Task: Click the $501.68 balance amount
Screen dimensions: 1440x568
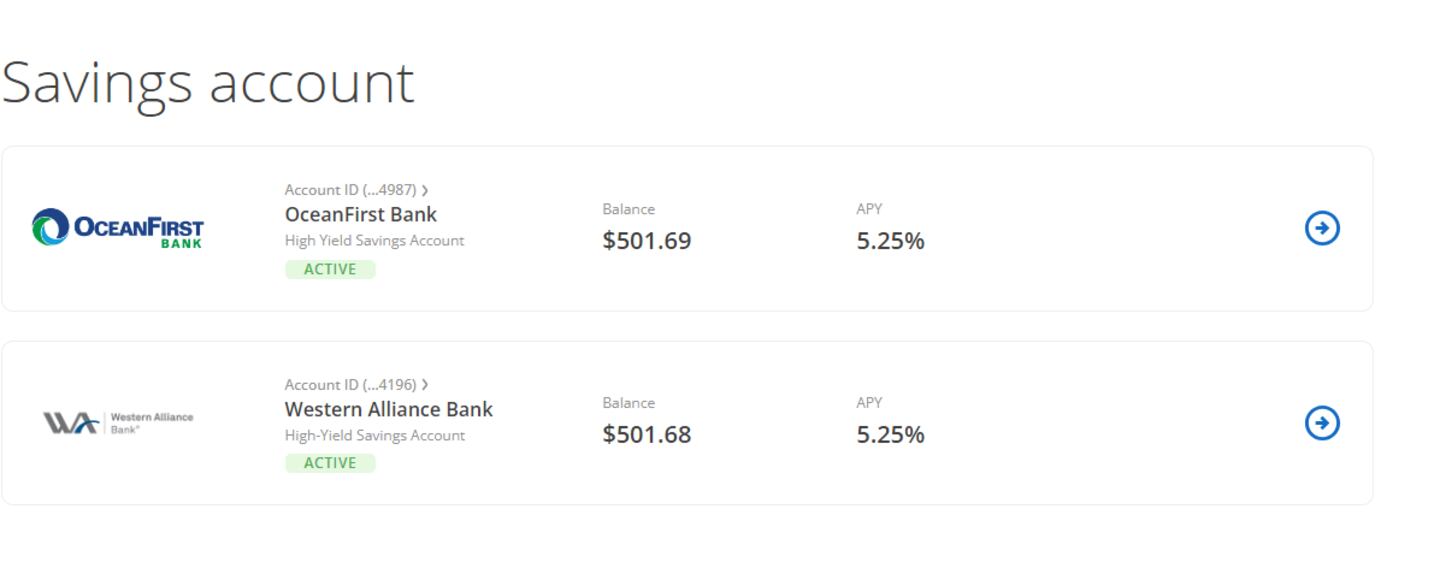Action: (646, 435)
